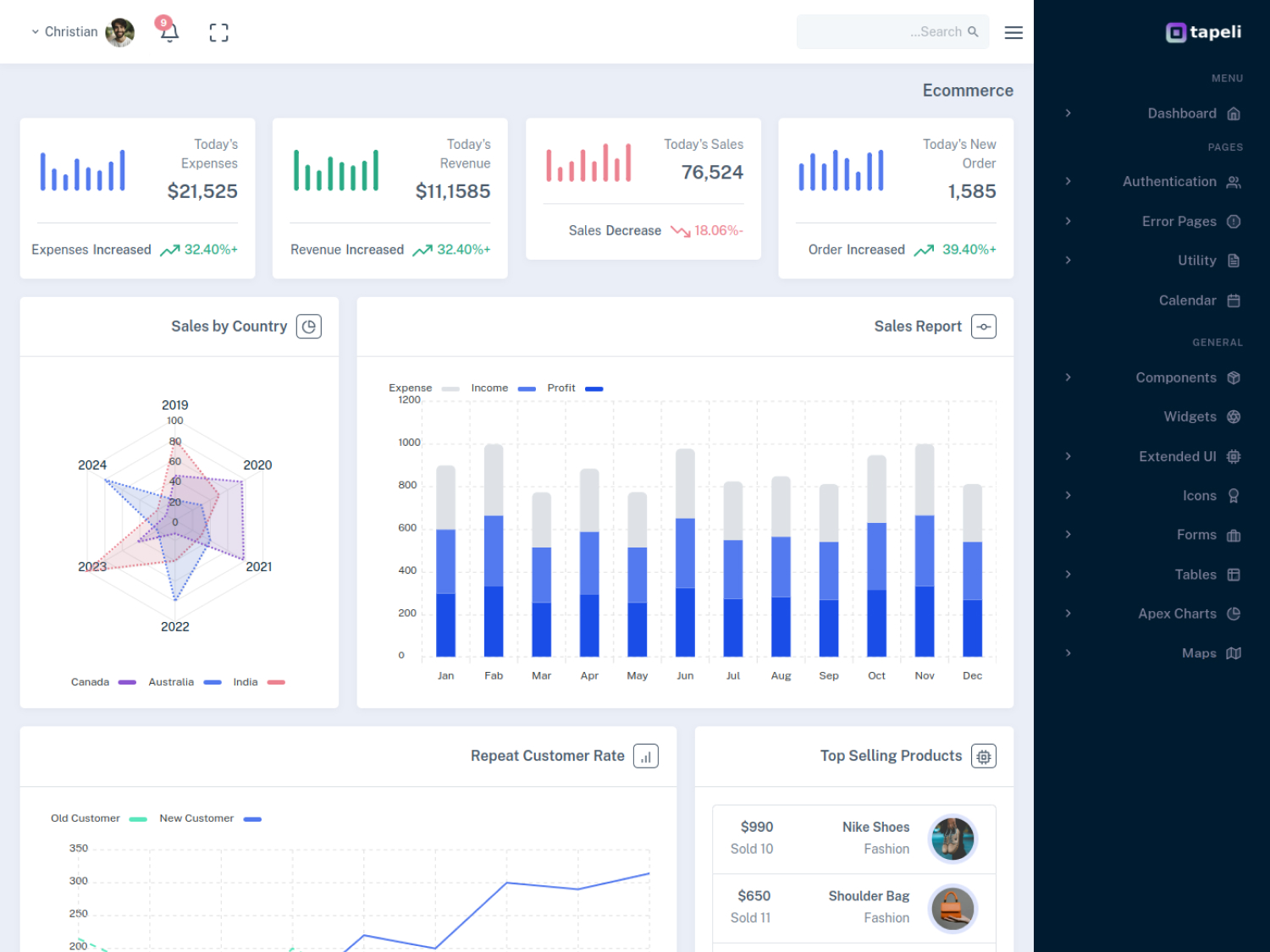Open the Apex Charts menu item

pos(1152,614)
